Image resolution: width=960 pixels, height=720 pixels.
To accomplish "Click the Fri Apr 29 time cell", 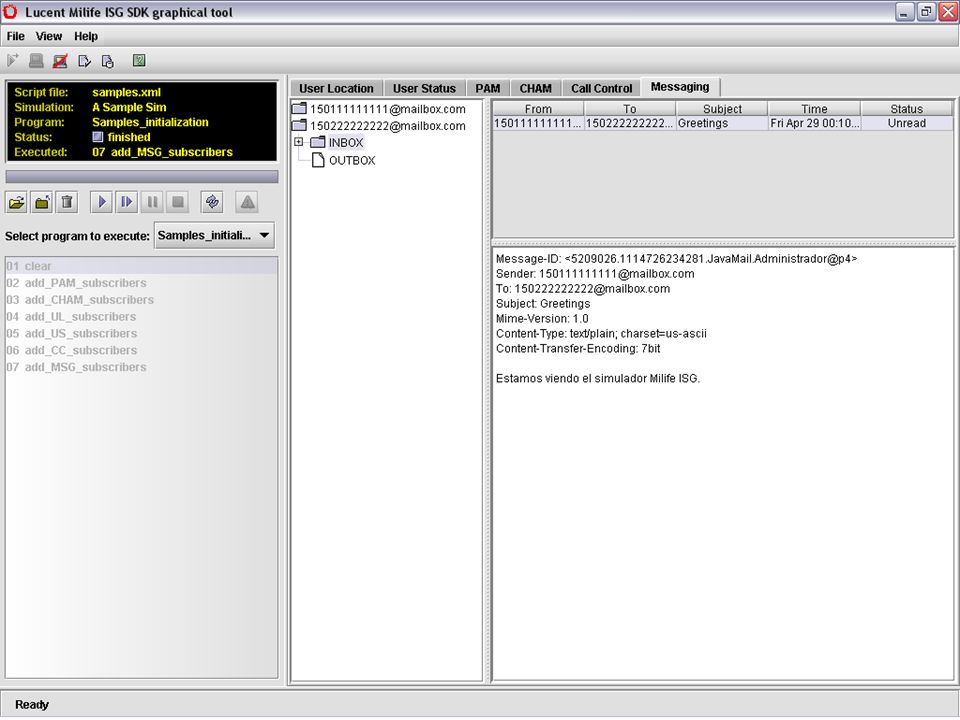I will click(814, 123).
